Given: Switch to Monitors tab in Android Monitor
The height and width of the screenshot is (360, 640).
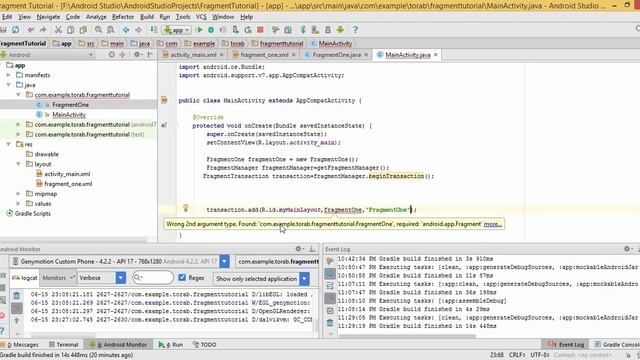Looking at the screenshot, I should (x=57, y=278).
